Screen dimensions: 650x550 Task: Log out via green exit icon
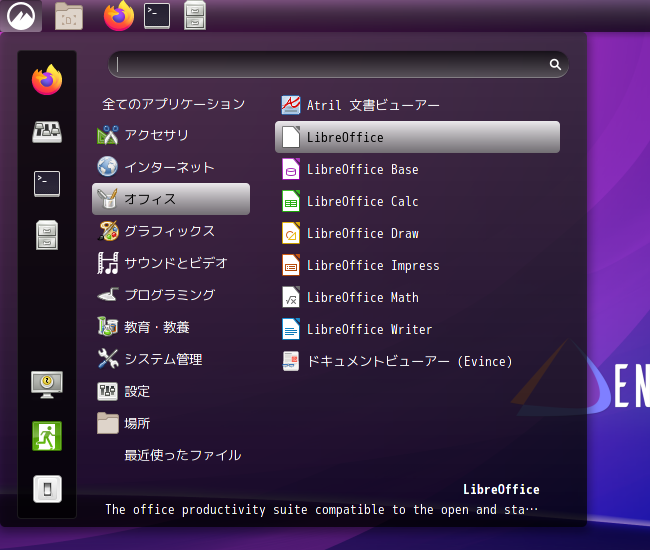coord(47,436)
